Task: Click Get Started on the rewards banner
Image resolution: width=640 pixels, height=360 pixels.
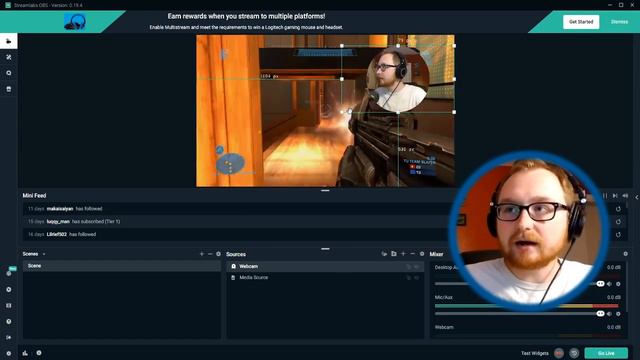Action: coord(581,22)
